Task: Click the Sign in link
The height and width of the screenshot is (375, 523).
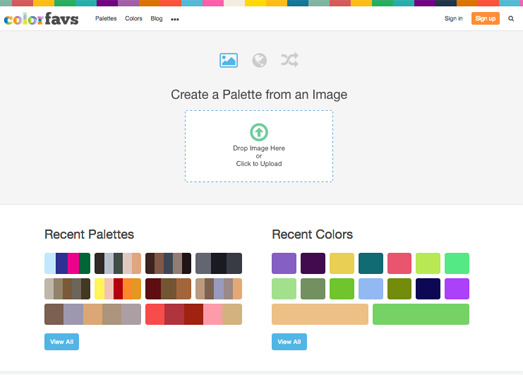Action: tap(453, 19)
